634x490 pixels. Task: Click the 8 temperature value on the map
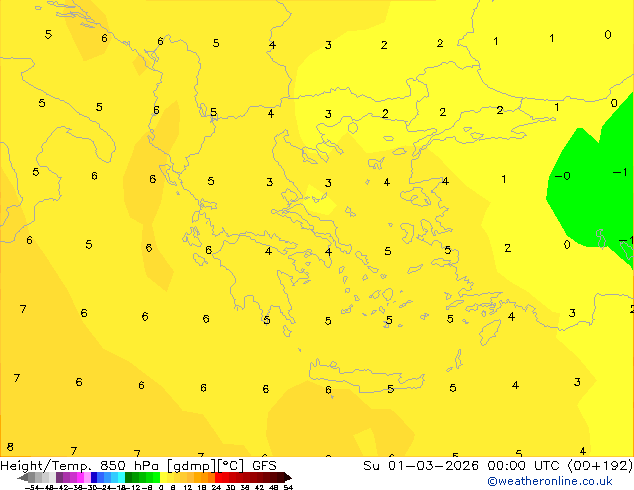pyautogui.click(x=10, y=447)
